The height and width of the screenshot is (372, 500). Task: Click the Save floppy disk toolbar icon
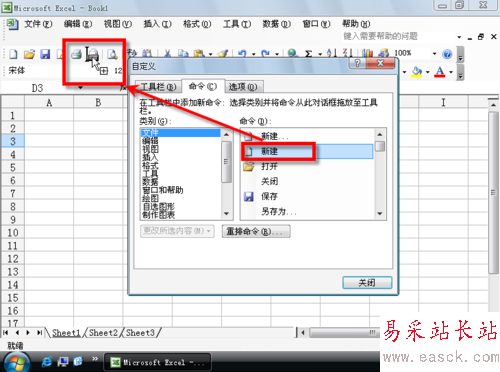[45, 54]
